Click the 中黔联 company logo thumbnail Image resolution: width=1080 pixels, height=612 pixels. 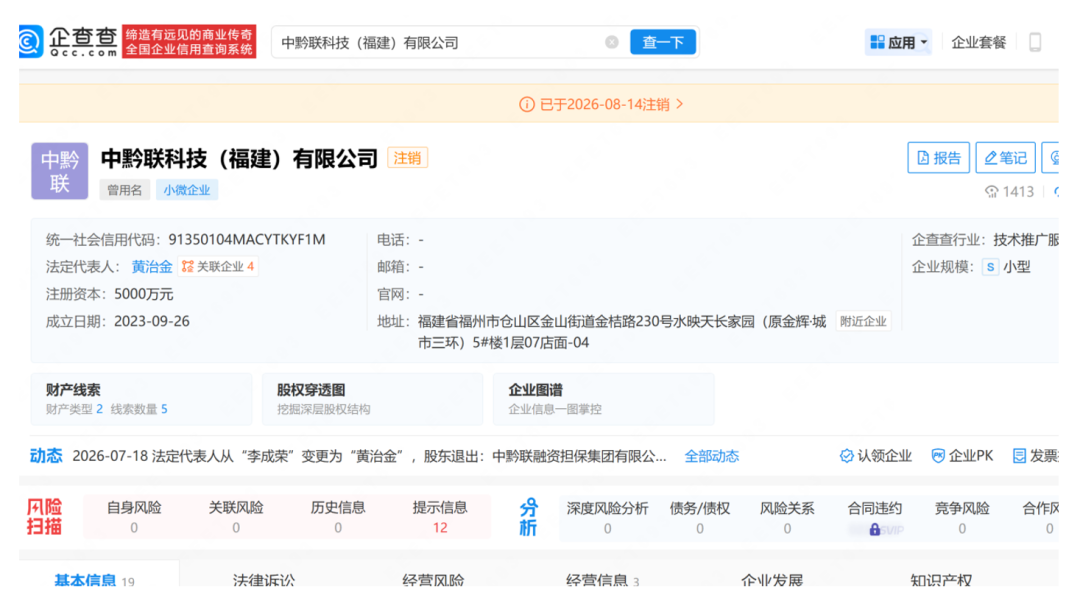tap(60, 171)
